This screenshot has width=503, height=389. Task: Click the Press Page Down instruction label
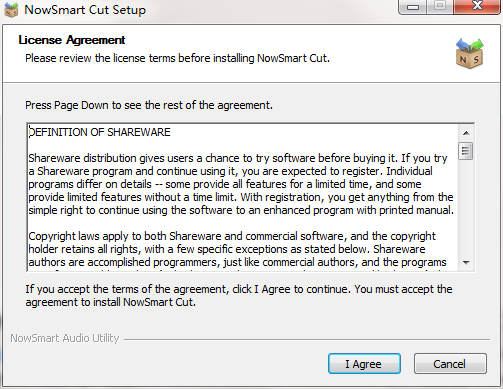[x=149, y=105]
